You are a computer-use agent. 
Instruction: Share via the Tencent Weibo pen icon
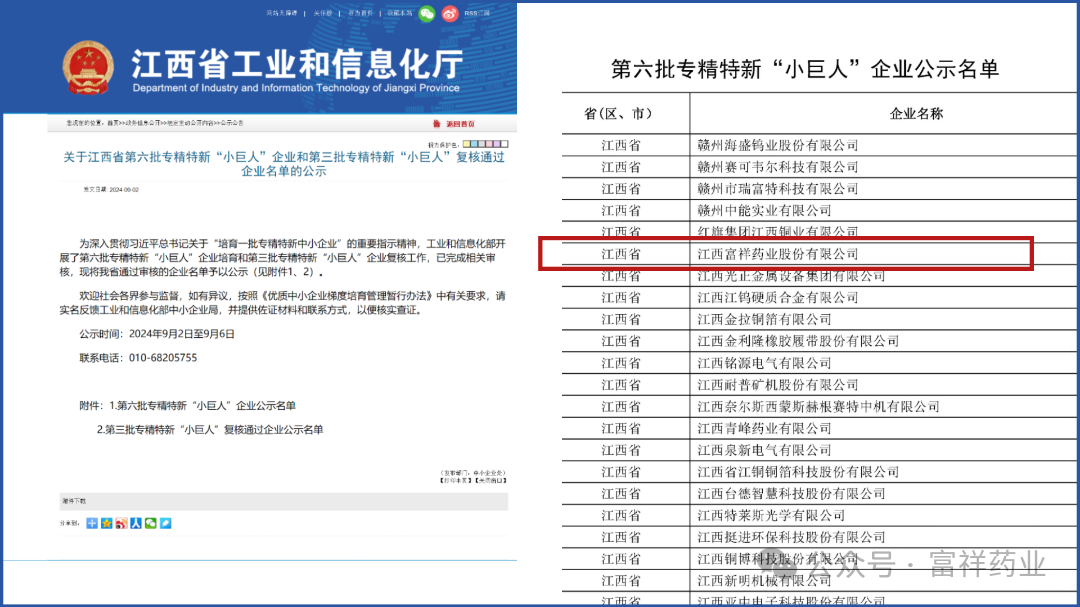click(165, 523)
